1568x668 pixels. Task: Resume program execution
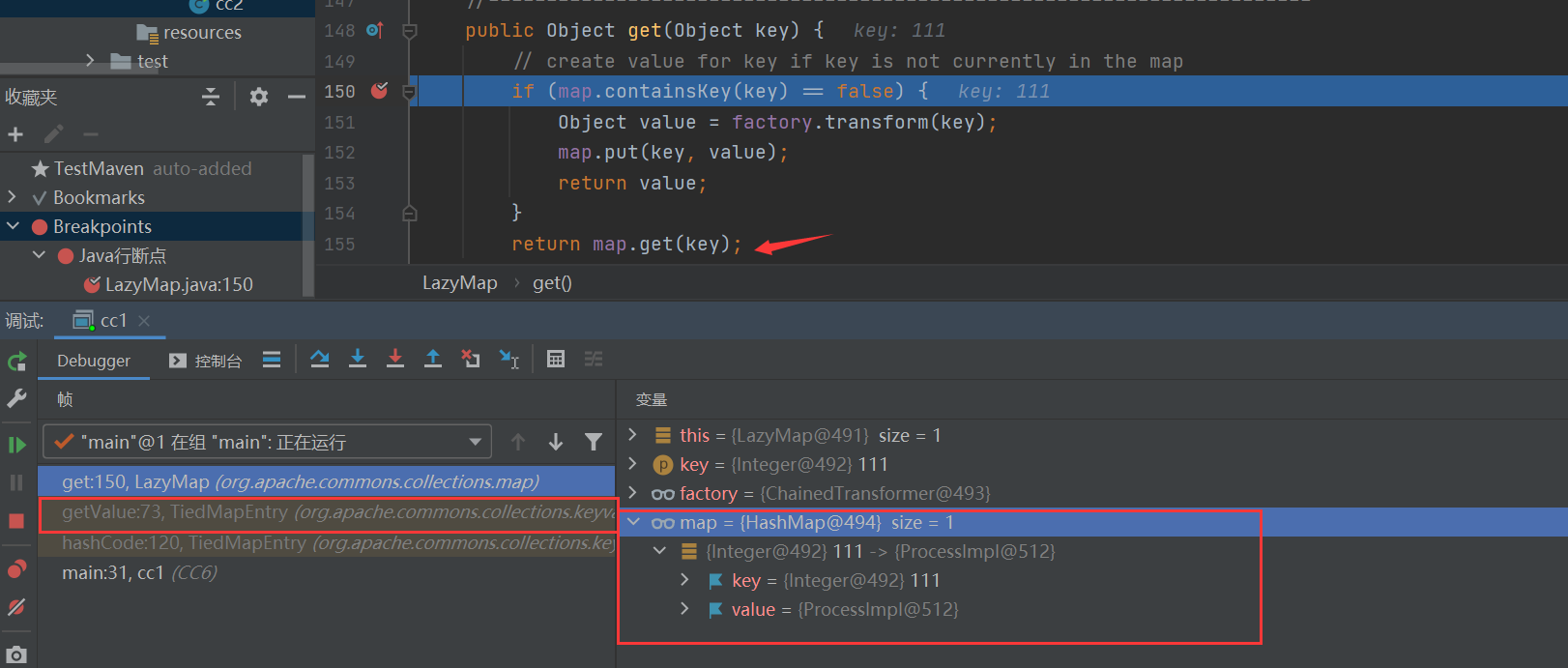16,445
